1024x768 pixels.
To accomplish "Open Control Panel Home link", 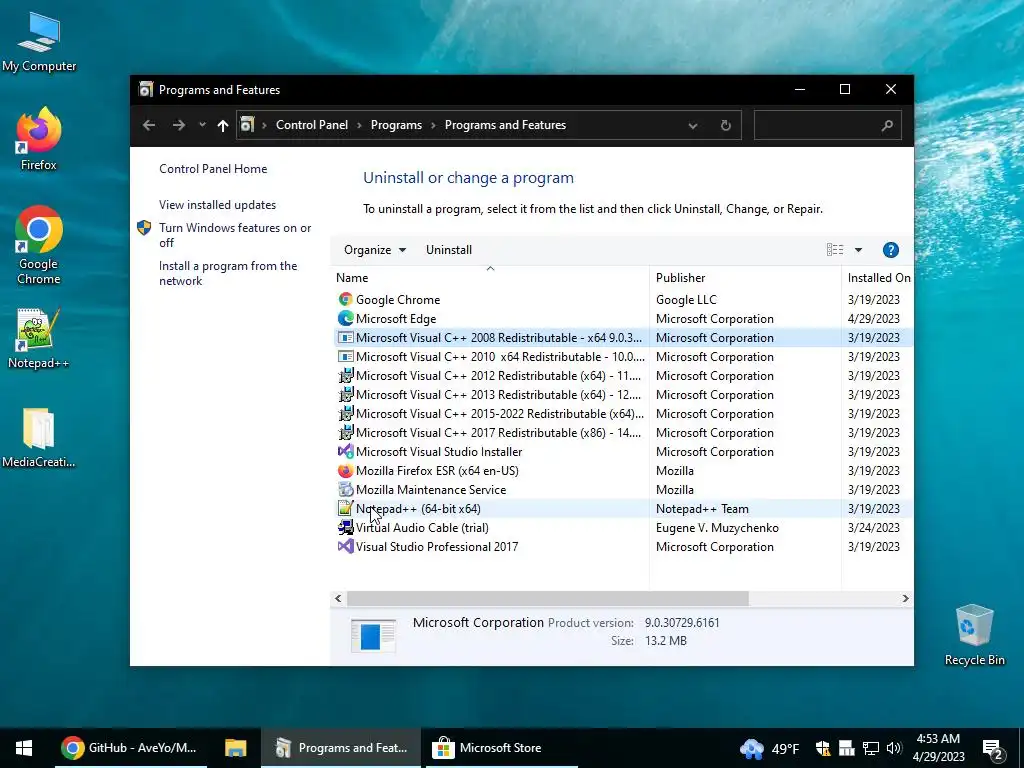I will (213, 168).
